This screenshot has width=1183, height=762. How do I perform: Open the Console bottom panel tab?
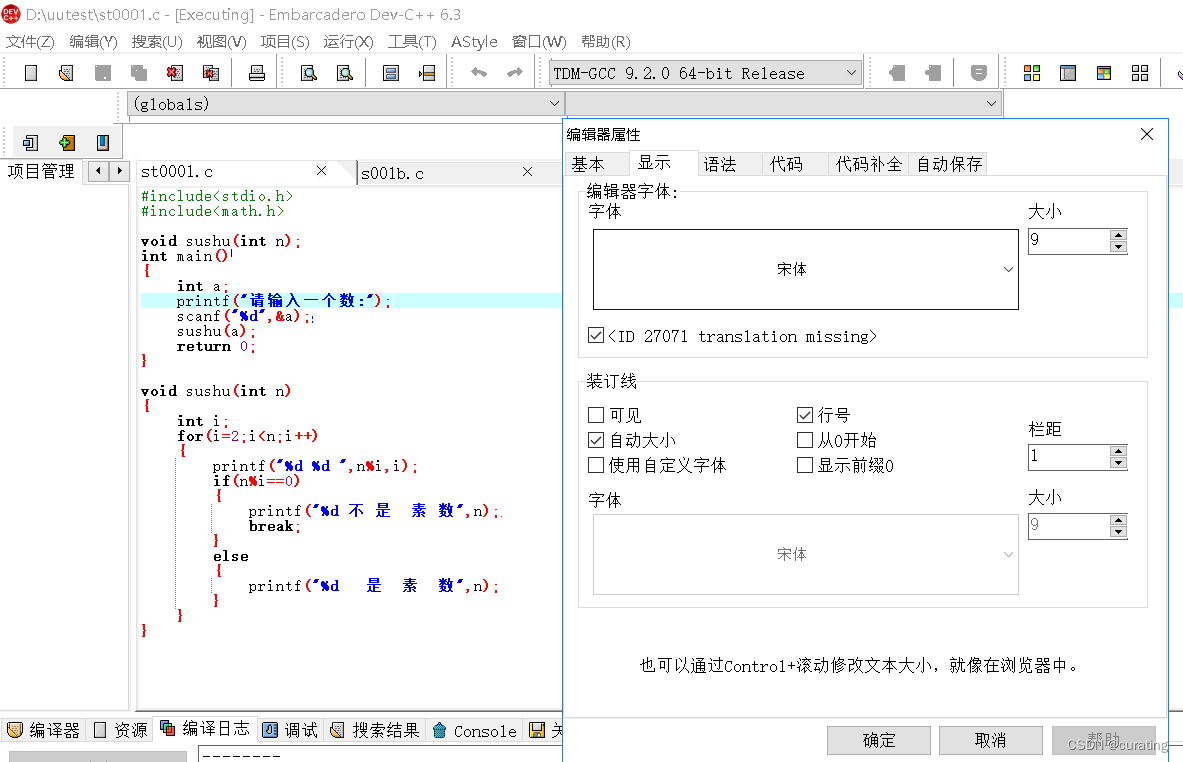[475, 730]
